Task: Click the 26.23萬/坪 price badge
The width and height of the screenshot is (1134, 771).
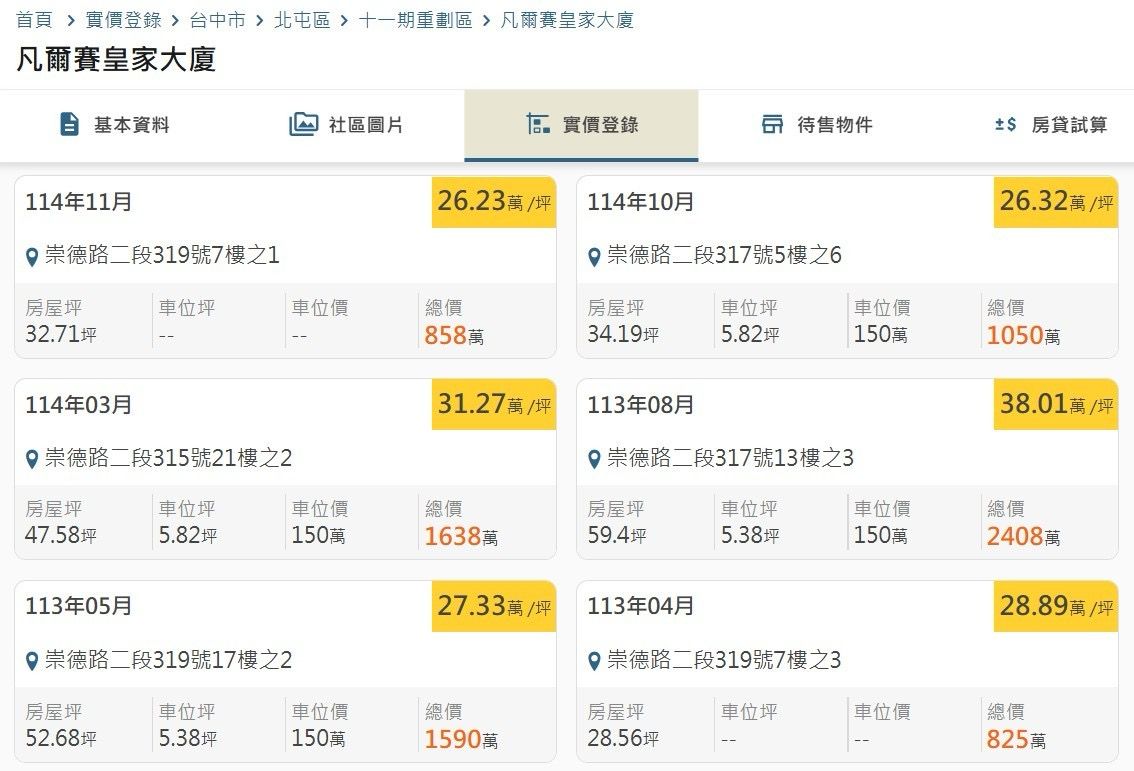Action: click(x=494, y=202)
